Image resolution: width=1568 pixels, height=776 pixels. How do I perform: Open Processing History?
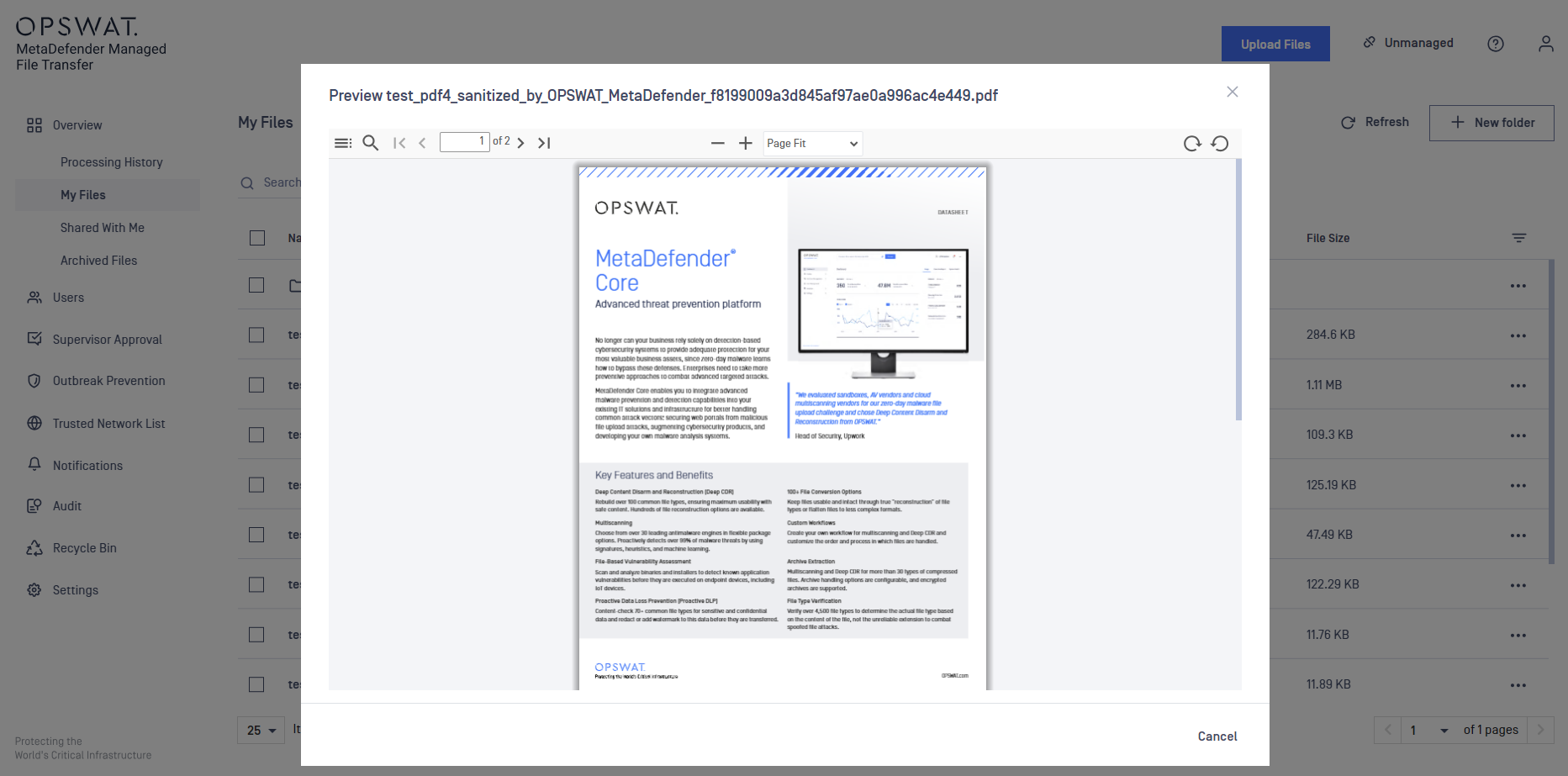(112, 162)
